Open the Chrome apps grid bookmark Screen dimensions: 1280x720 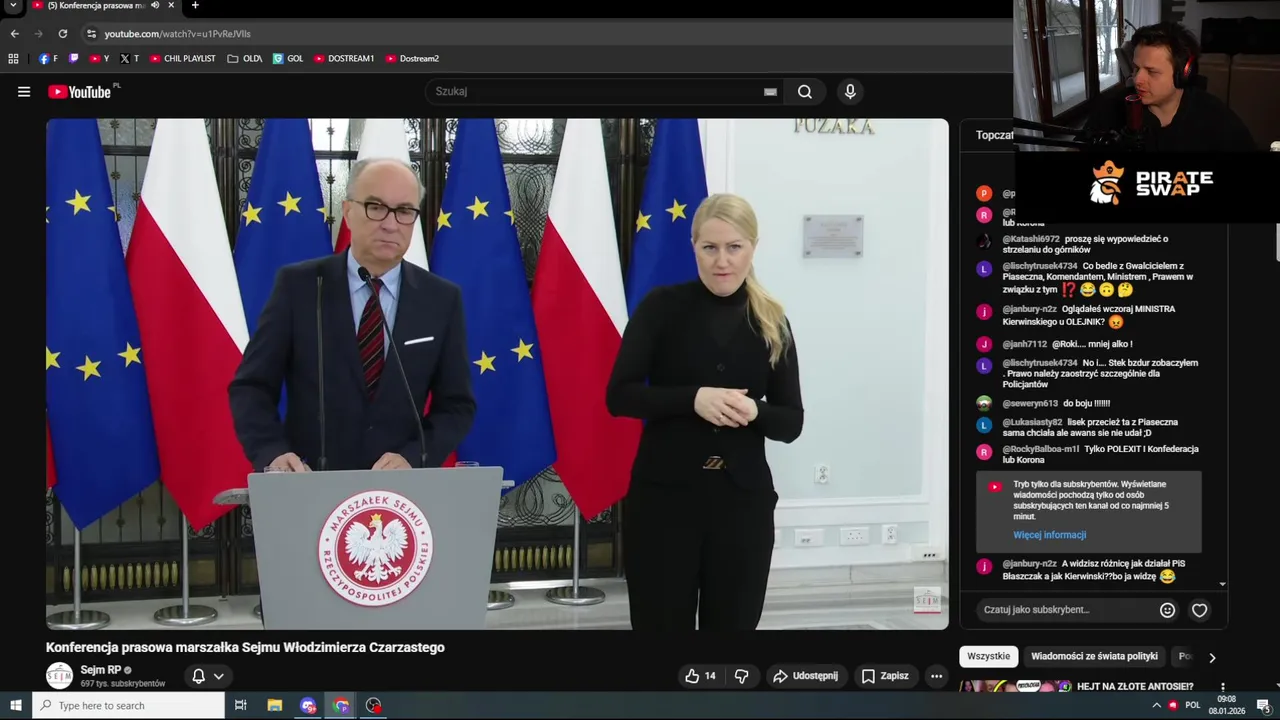[x=13, y=59]
